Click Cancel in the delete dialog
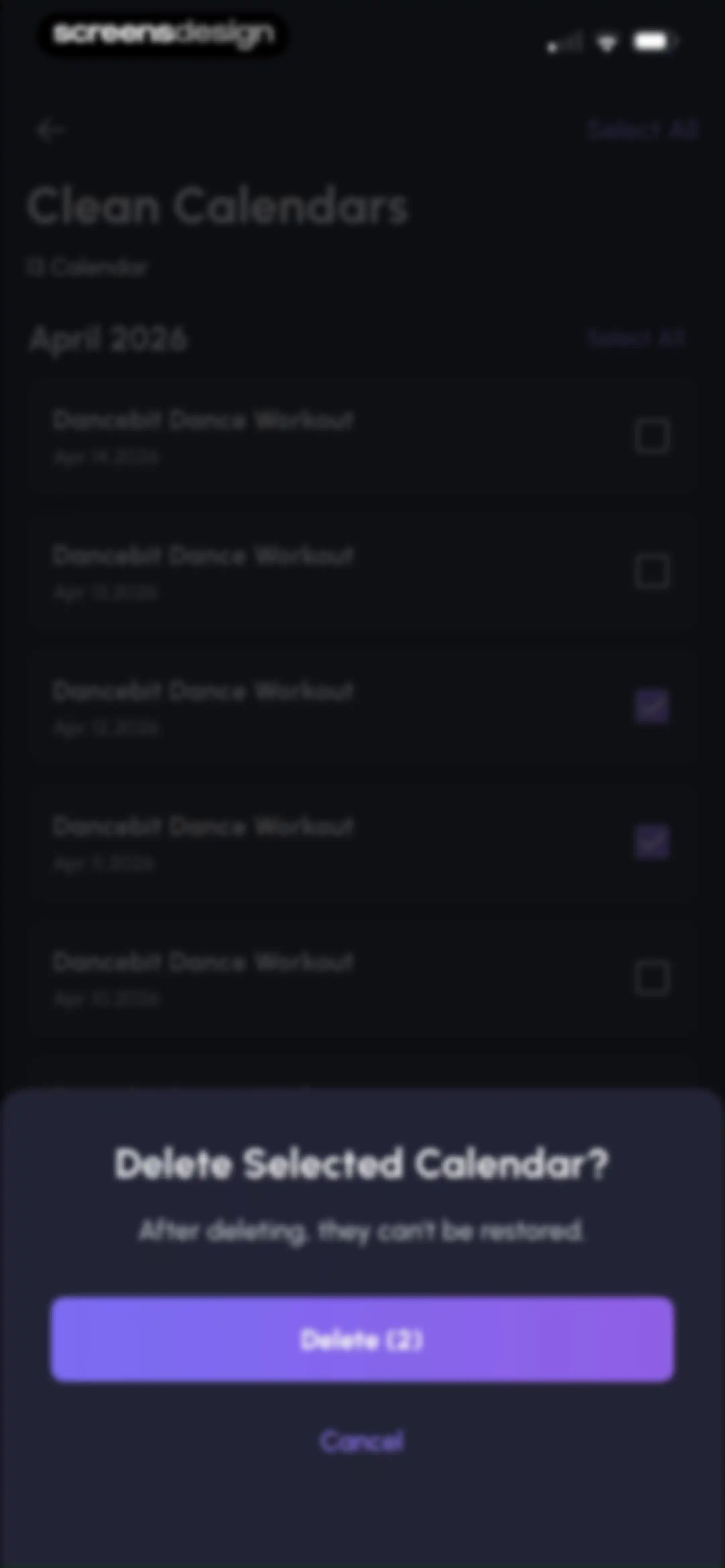 (361, 1441)
